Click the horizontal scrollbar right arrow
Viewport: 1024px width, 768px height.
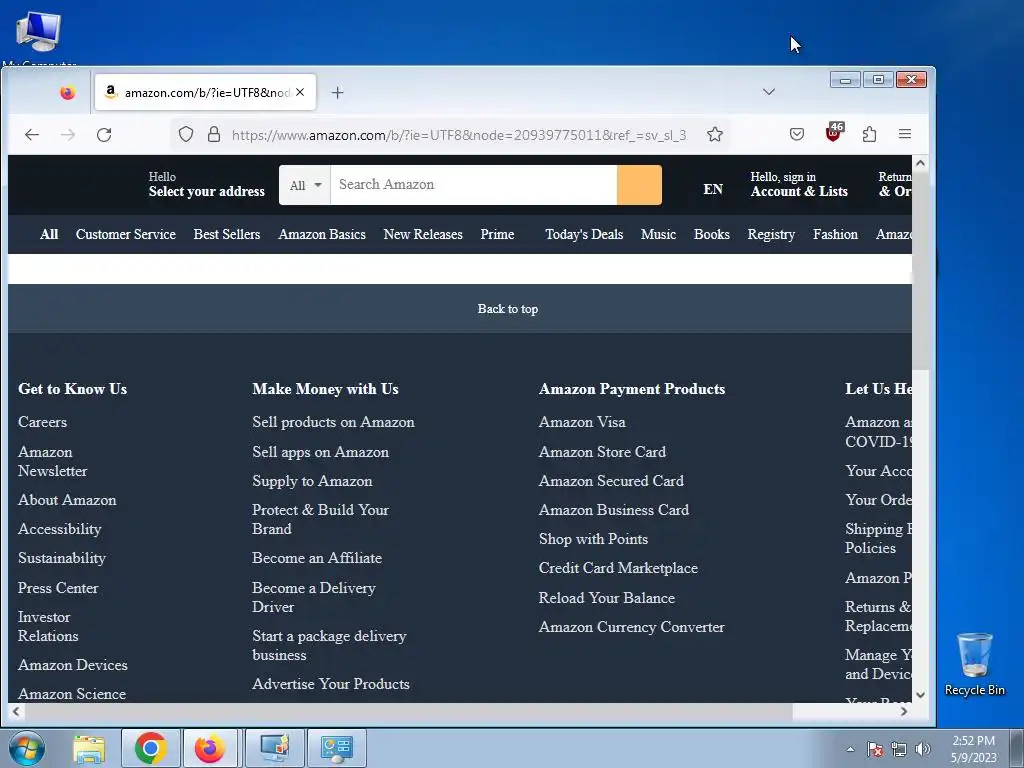[x=904, y=711]
